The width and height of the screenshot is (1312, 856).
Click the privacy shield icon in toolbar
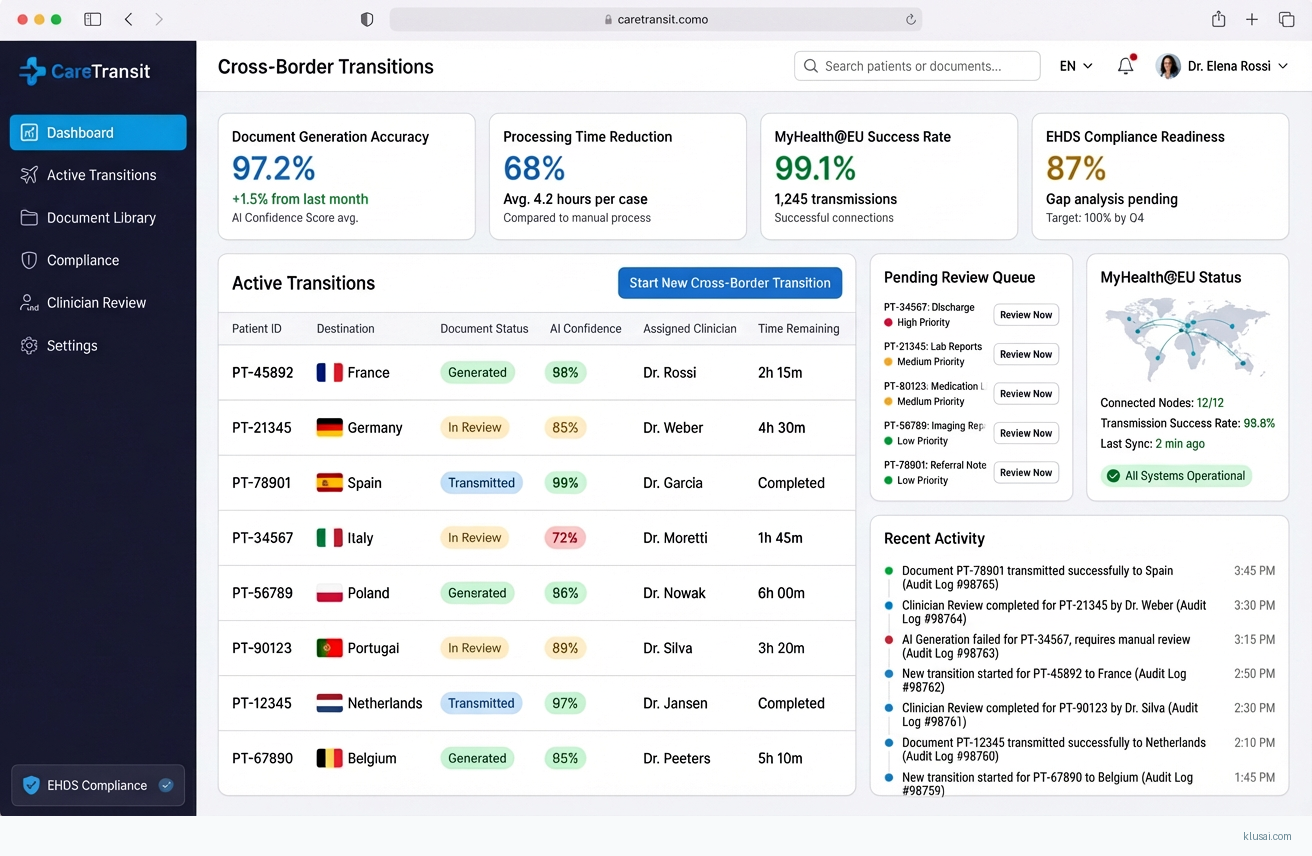coord(367,19)
